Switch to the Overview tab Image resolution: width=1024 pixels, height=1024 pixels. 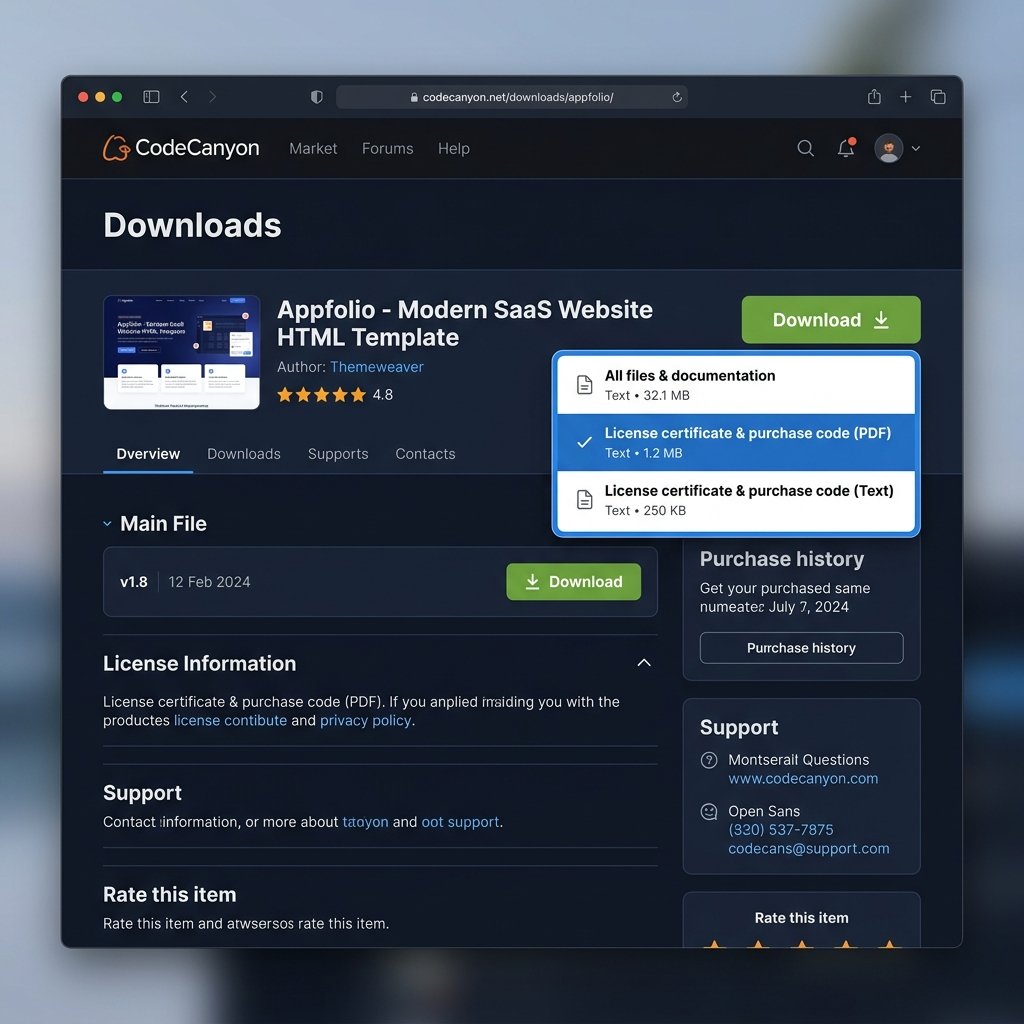click(x=148, y=454)
